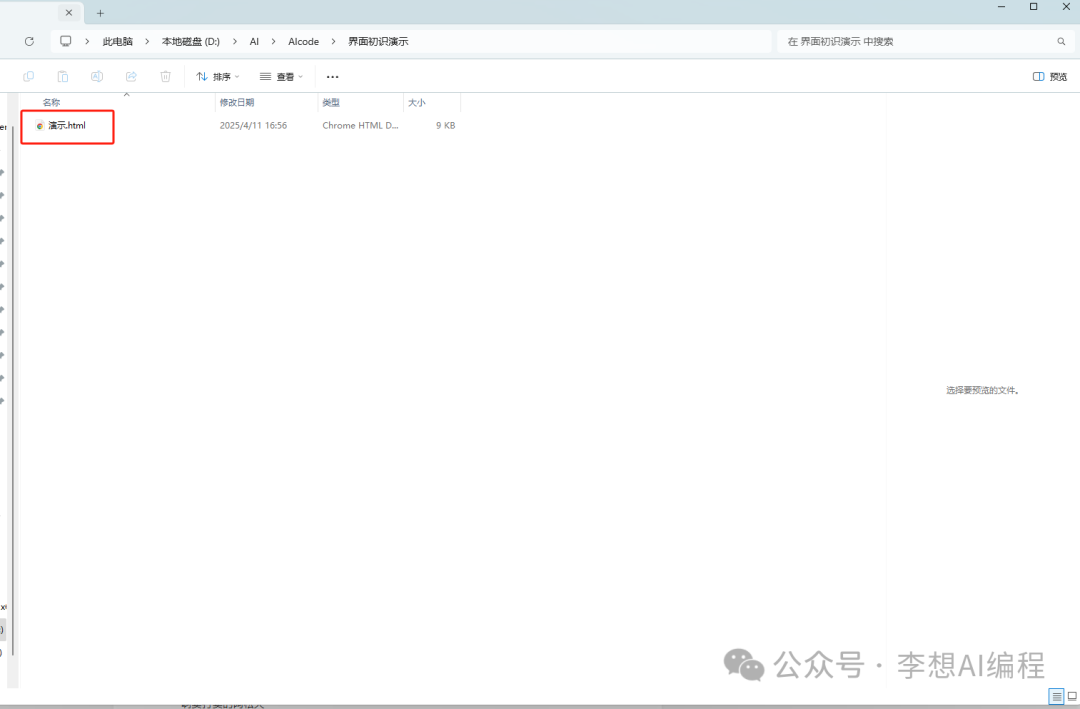The height and width of the screenshot is (709, 1080).
Task: Click the search magnifier icon
Action: (x=1061, y=41)
